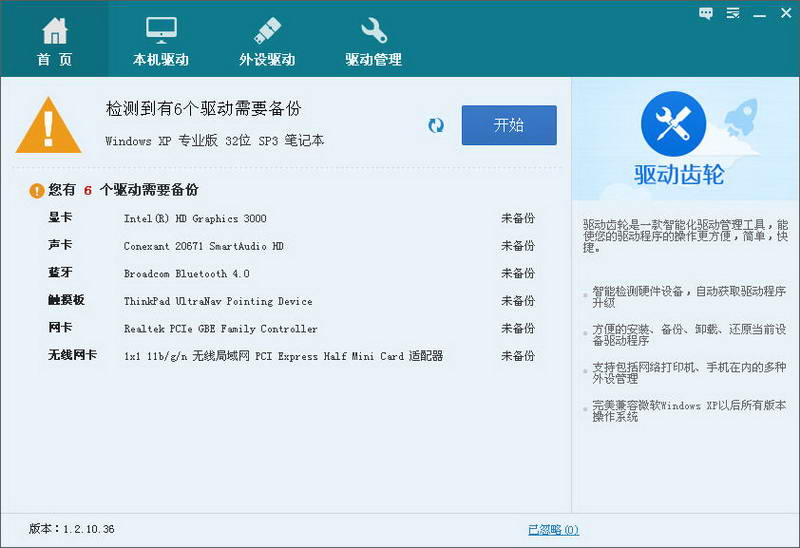Click the wrench icon above 驱动管理
Viewport: 800px width, 548px height.
click(373, 31)
